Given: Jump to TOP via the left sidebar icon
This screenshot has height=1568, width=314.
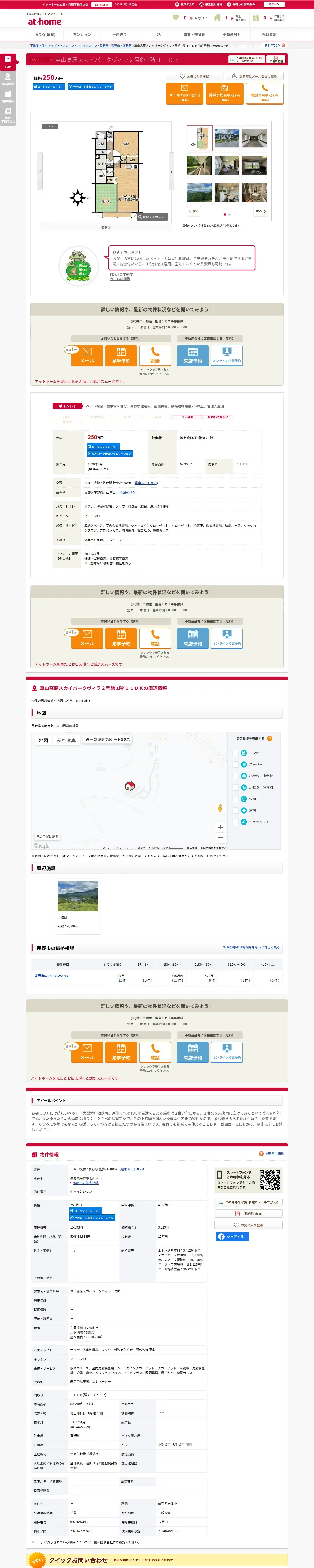Looking at the screenshot, I should pyautogui.click(x=7, y=62).
